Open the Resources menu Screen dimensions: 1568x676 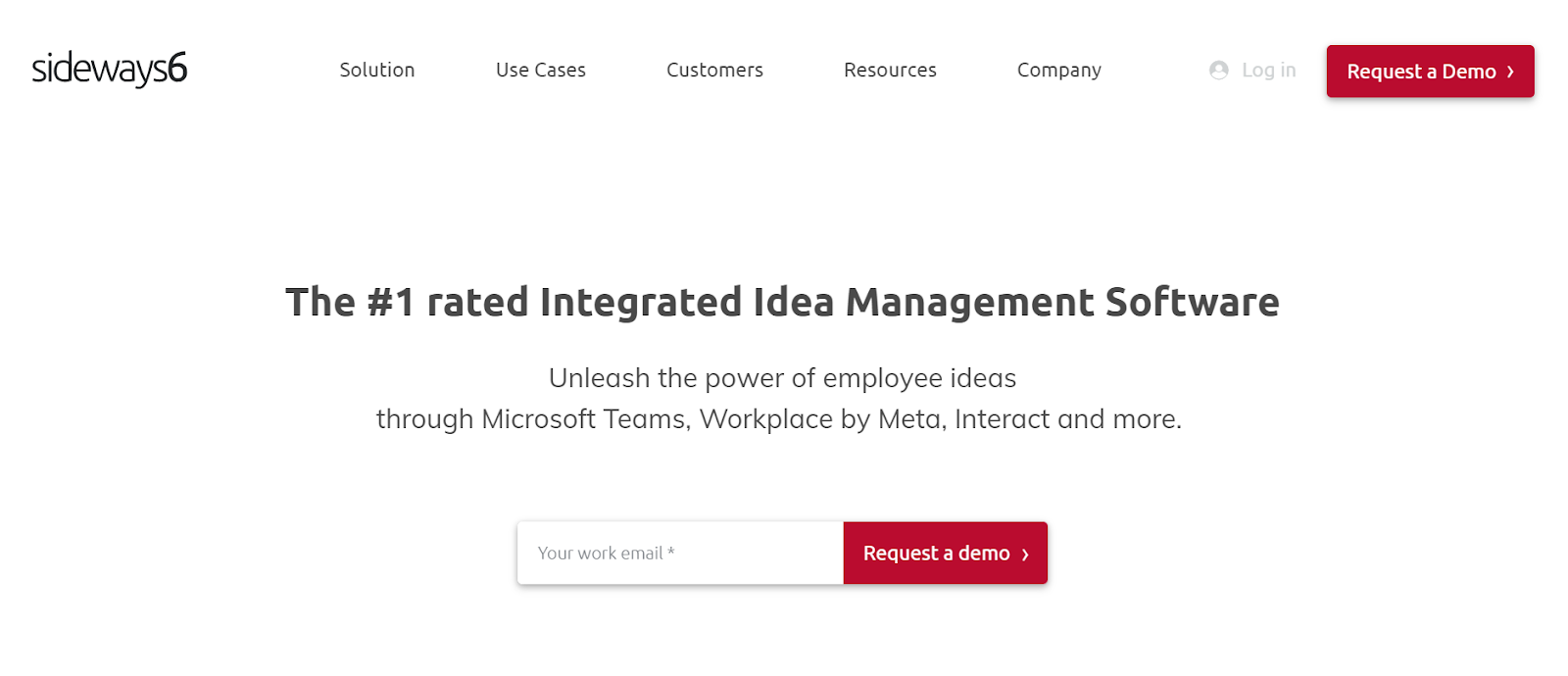coord(890,71)
